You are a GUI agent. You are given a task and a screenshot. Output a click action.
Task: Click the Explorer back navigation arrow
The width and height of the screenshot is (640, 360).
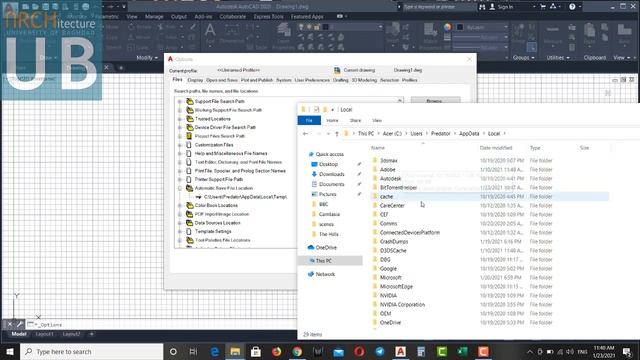coord(305,133)
